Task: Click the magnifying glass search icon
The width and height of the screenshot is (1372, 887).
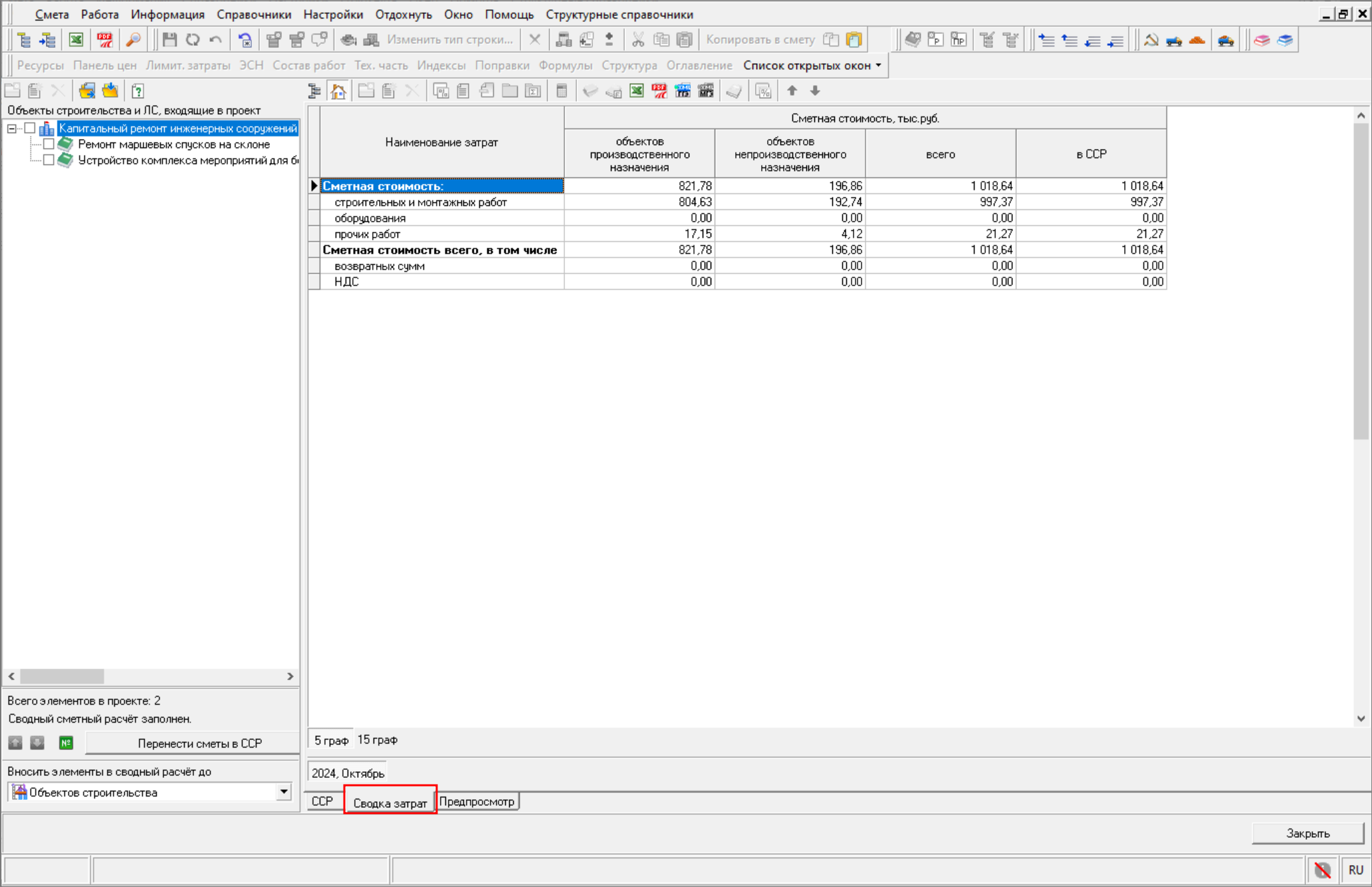Action: (x=133, y=40)
